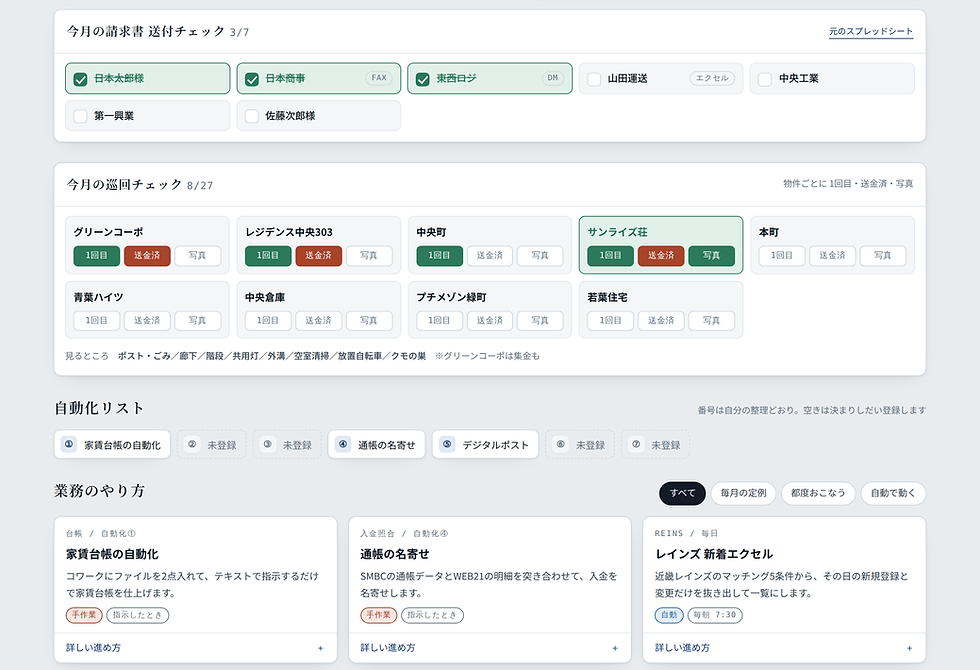Select the 自動で動く filter tab
This screenshot has width=980, height=670.
(x=893, y=493)
